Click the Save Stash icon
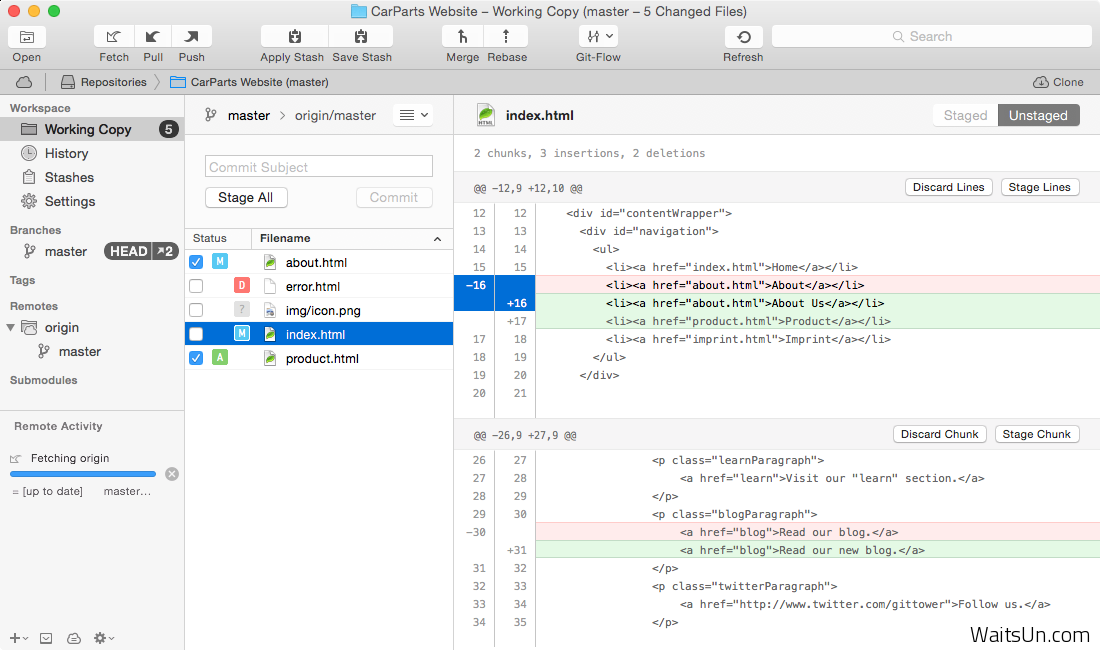The width and height of the screenshot is (1100, 650). (x=362, y=37)
